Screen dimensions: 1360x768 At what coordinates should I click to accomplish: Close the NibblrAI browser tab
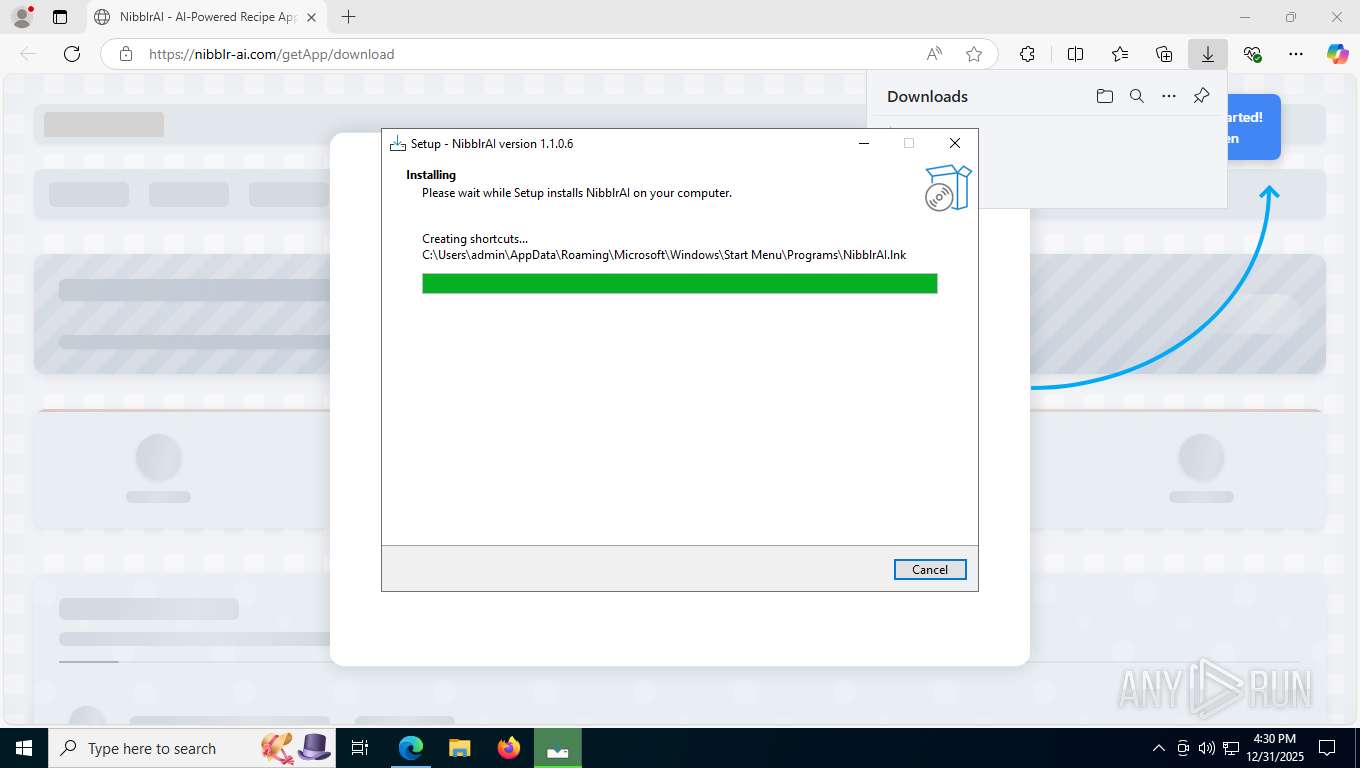311,17
